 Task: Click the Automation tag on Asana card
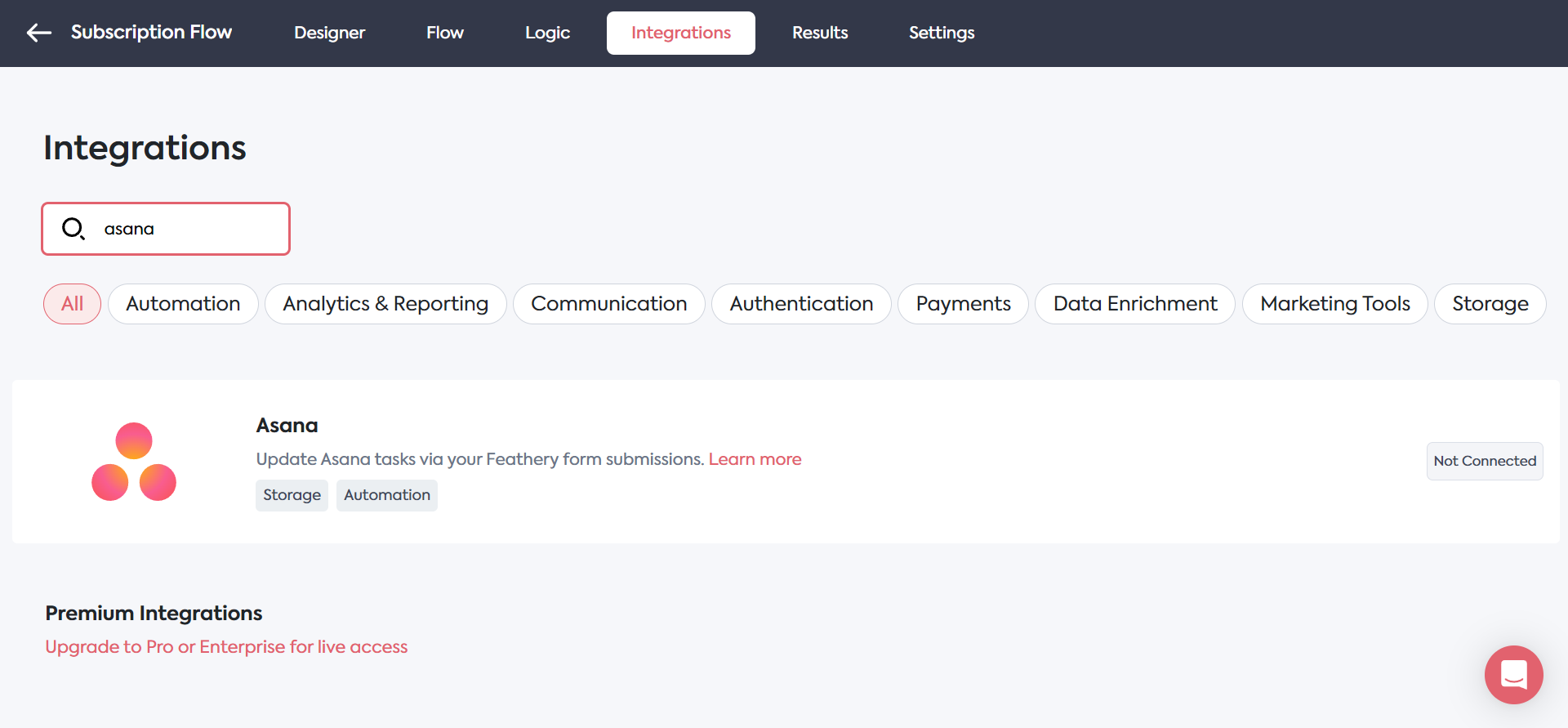[x=387, y=495]
